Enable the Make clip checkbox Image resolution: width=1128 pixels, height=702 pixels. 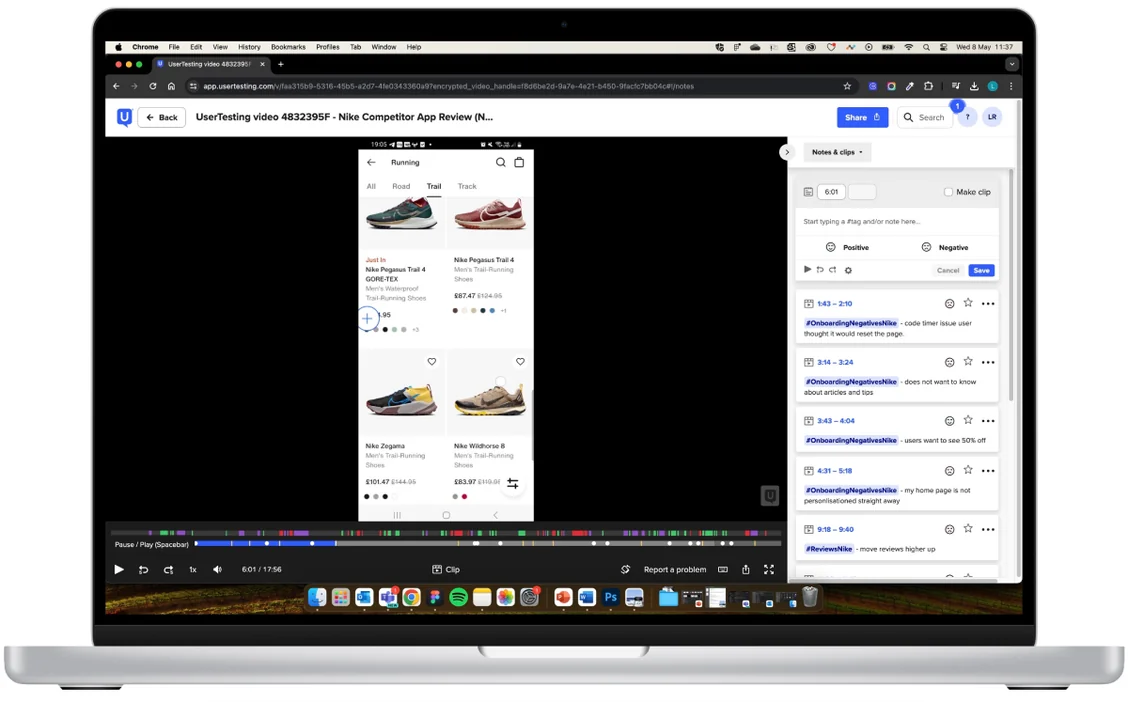948,192
